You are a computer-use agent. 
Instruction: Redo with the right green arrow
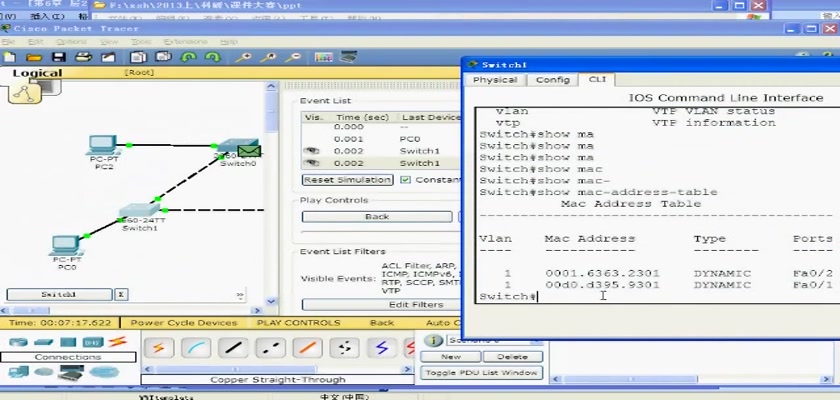tap(213, 57)
